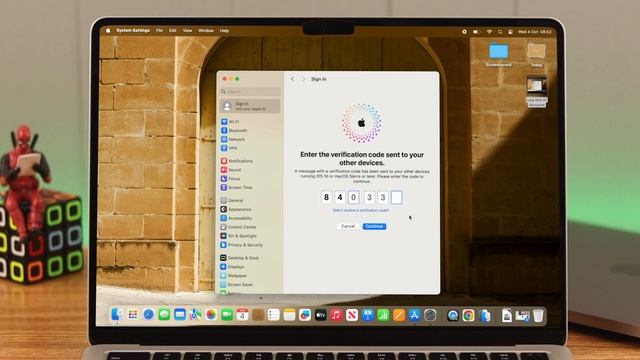Open Calendar from the Dock

point(242,314)
